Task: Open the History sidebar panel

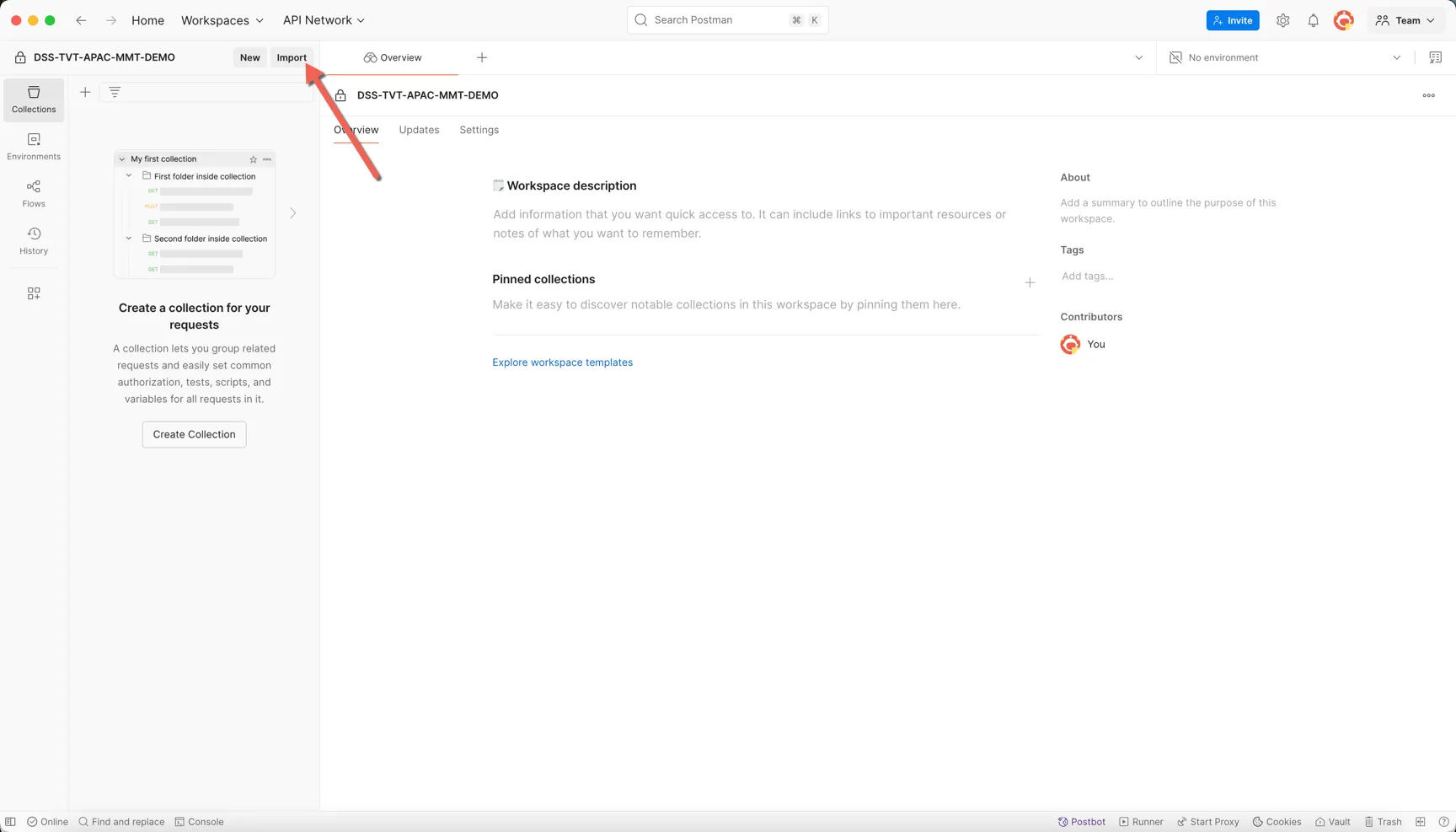Action: pos(34,241)
